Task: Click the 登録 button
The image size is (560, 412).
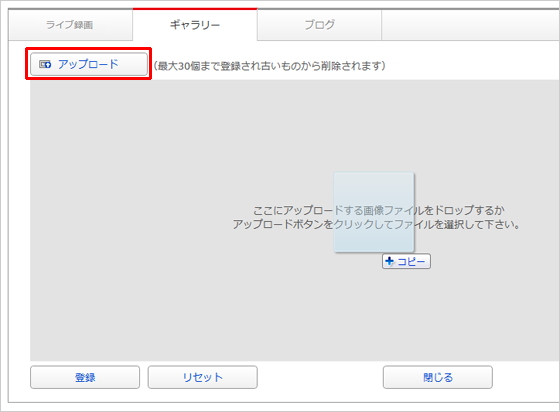Action: [x=85, y=377]
